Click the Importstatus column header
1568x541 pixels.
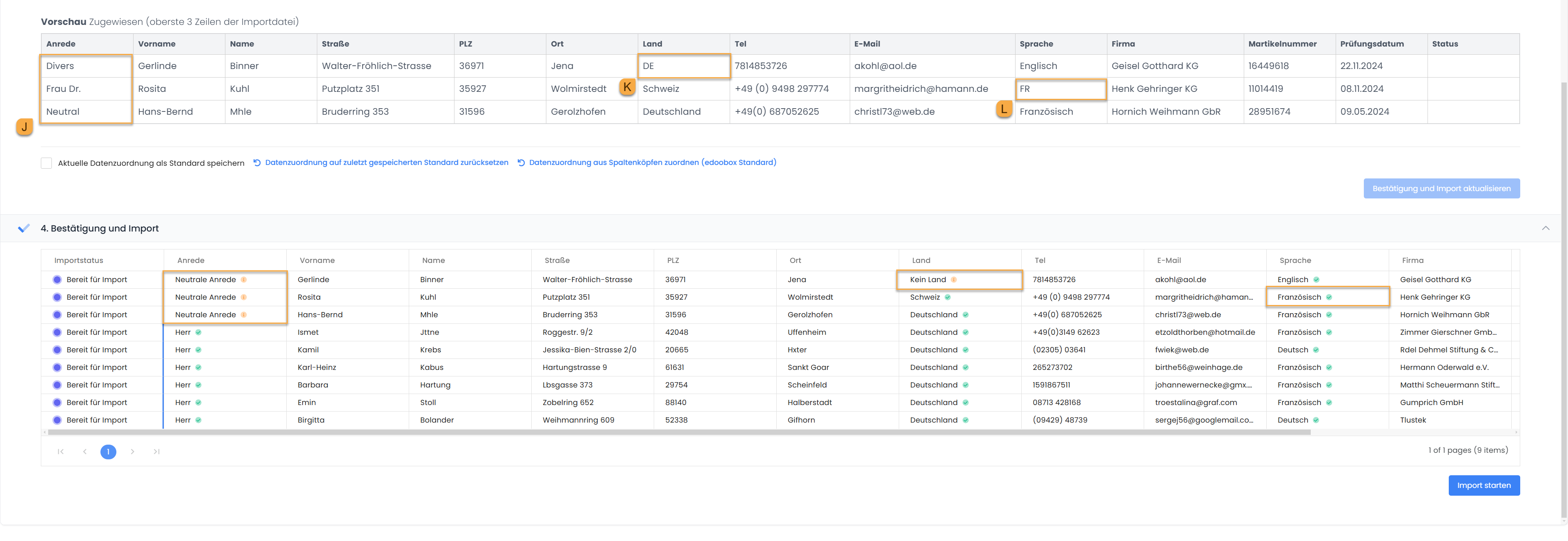(78, 260)
